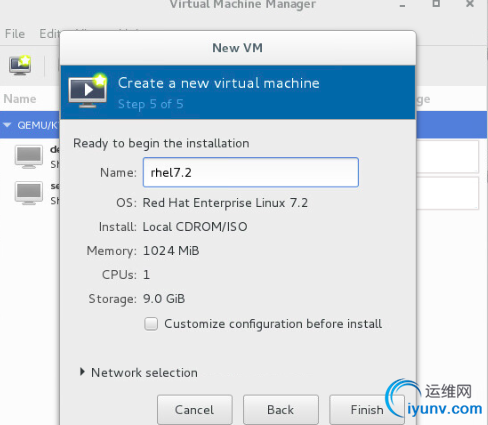
Task: Click the OS value Red Hat Enterprise Linux 7.2
Action: 225,203
